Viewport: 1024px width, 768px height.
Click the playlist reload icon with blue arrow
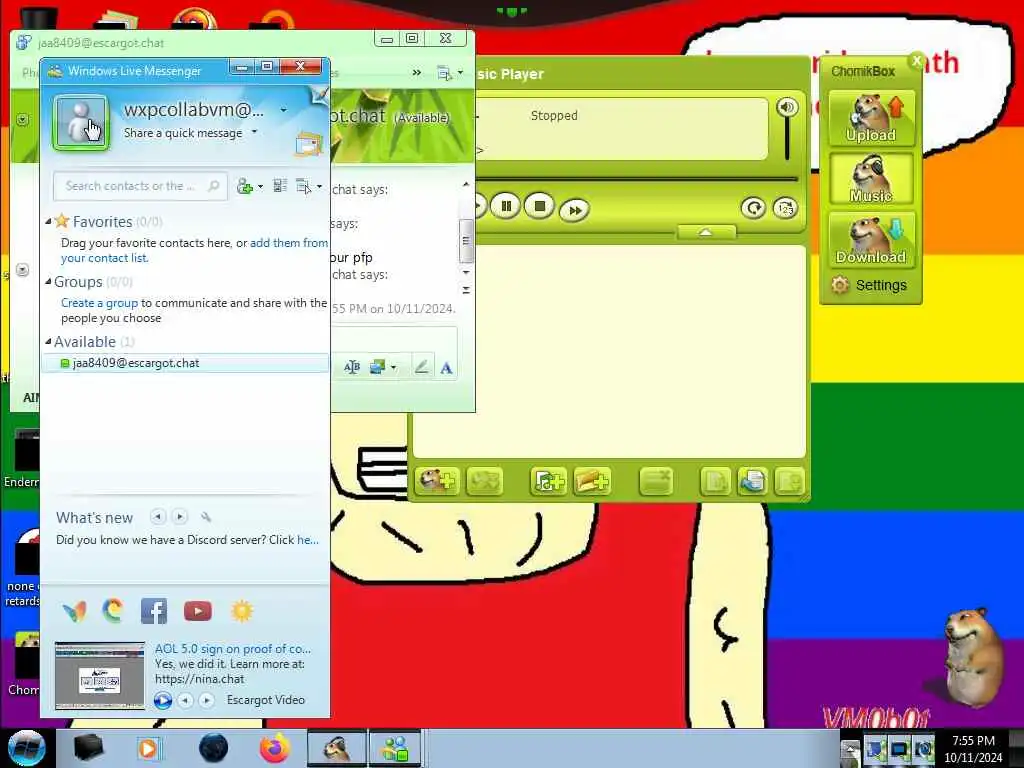pyautogui.click(x=752, y=481)
